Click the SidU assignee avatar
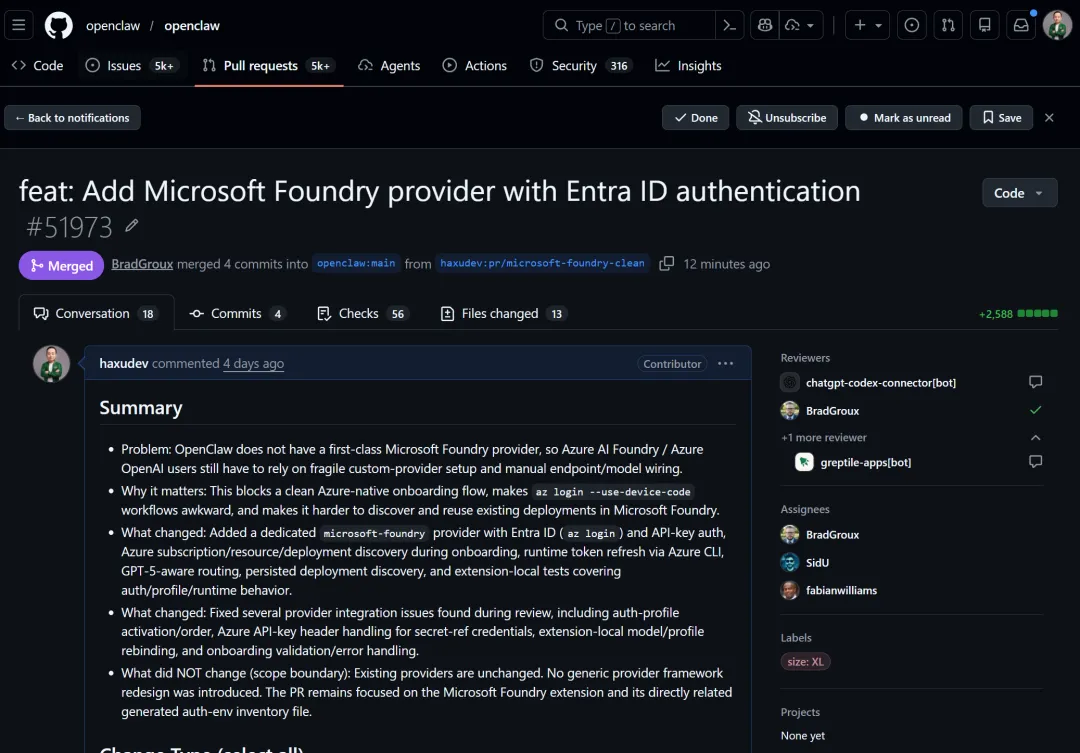Image resolution: width=1080 pixels, height=753 pixels. tap(790, 562)
